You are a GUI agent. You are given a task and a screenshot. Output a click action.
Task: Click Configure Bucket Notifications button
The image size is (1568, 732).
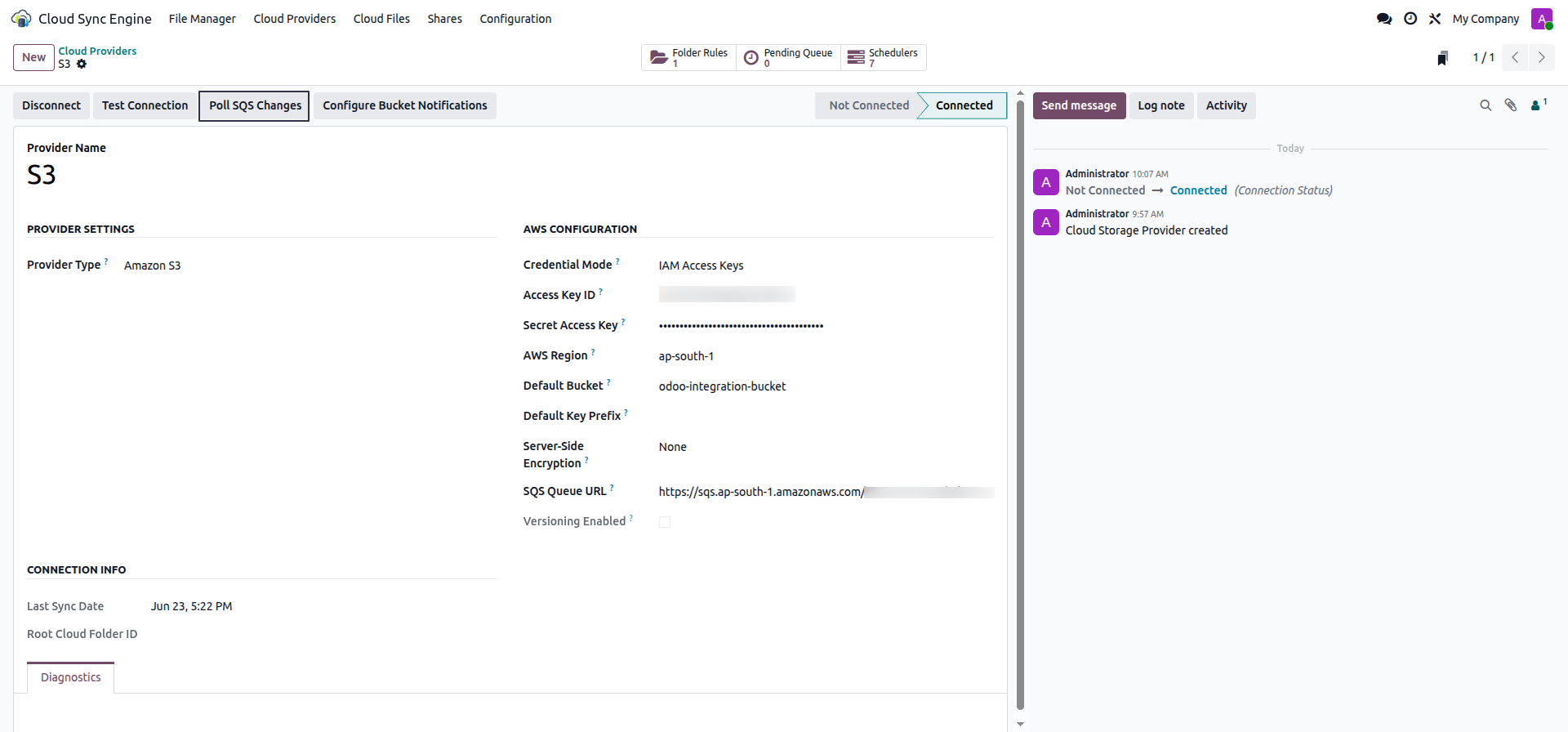click(405, 105)
